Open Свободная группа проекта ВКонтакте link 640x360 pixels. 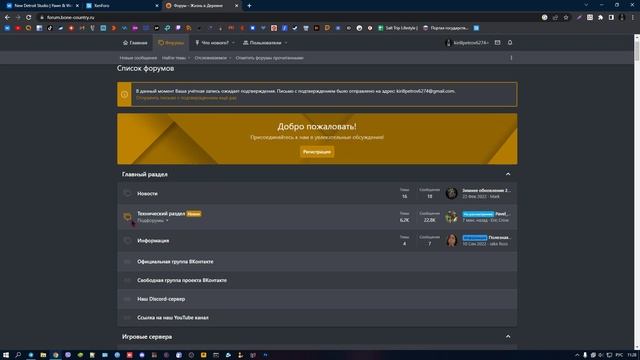pyautogui.click(x=182, y=280)
